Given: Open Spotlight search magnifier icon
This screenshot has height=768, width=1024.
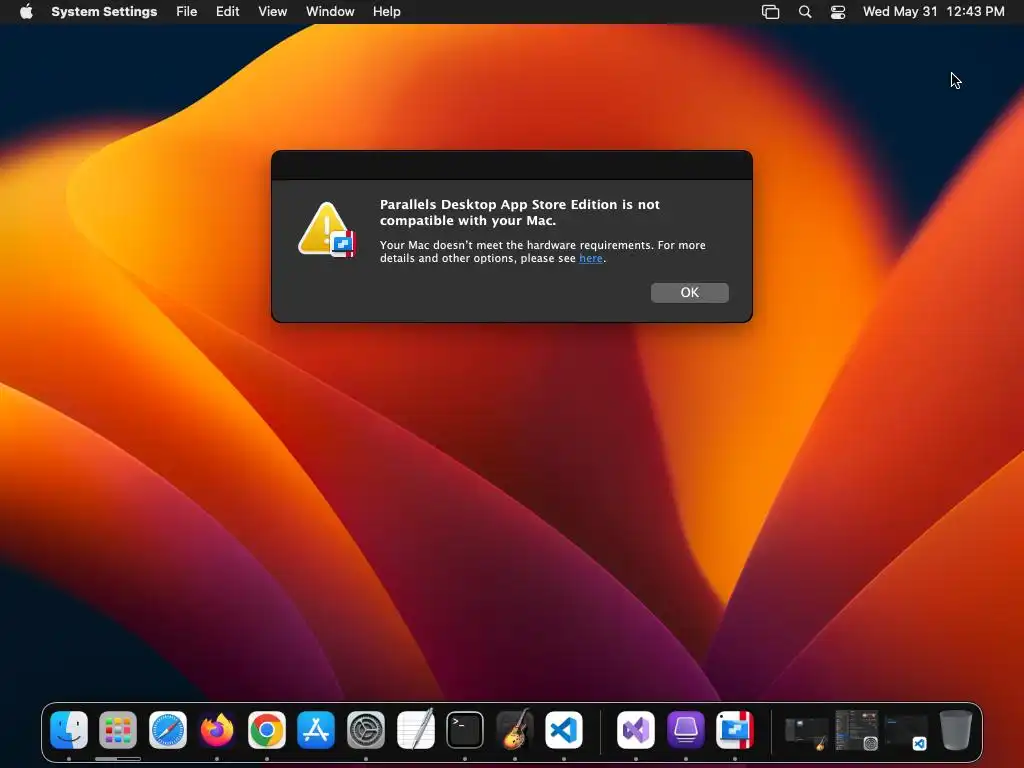Looking at the screenshot, I should (805, 12).
